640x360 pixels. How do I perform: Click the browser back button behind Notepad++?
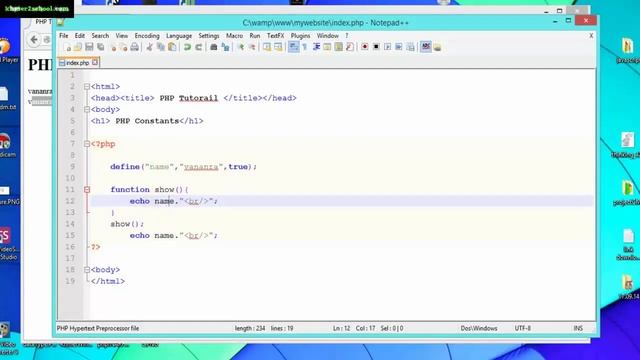pyautogui.click(x=34, y=40)
